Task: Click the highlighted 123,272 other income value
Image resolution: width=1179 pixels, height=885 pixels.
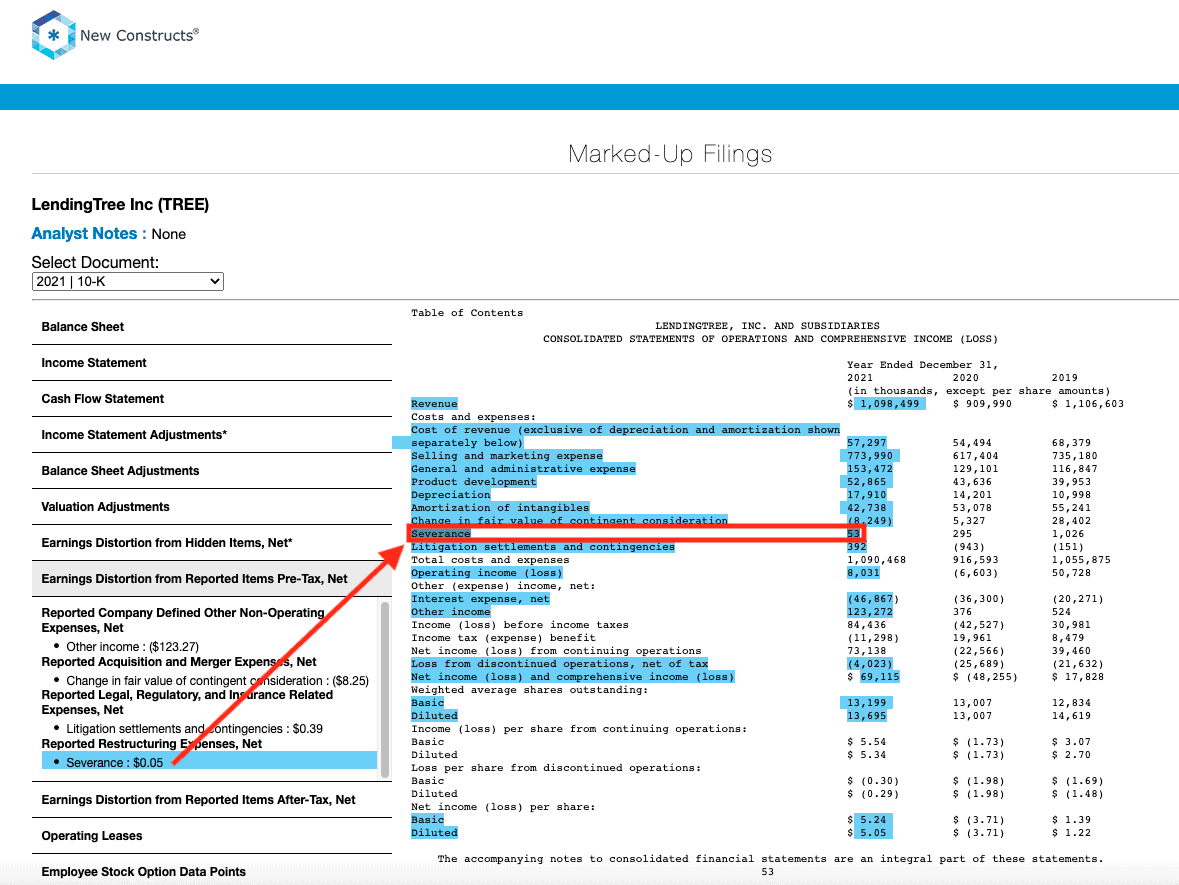Action: [870, 612]
